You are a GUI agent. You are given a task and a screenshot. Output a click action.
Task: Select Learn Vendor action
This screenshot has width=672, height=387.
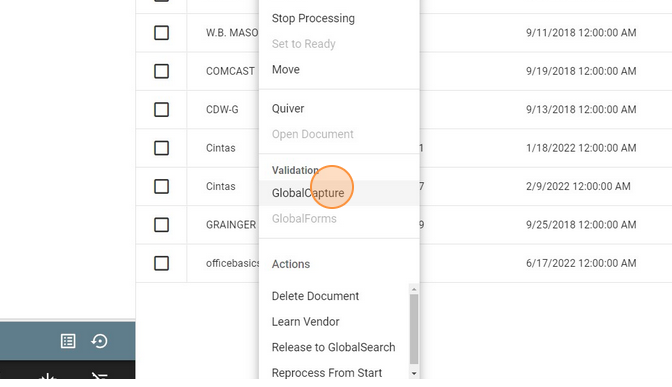coord(306,322)
